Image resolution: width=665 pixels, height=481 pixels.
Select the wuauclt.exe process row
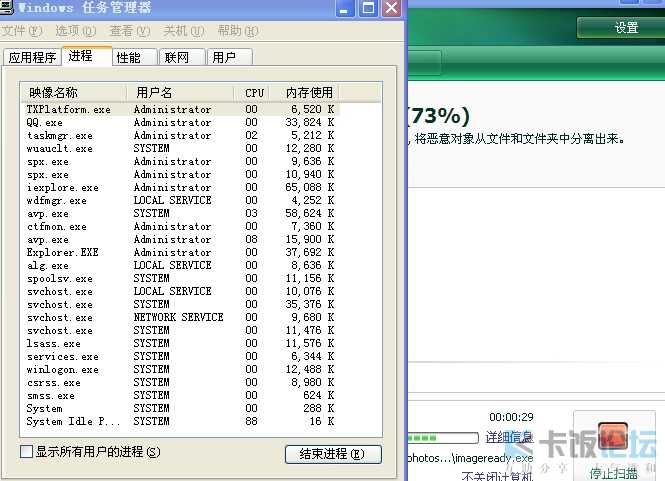[180, 148]
